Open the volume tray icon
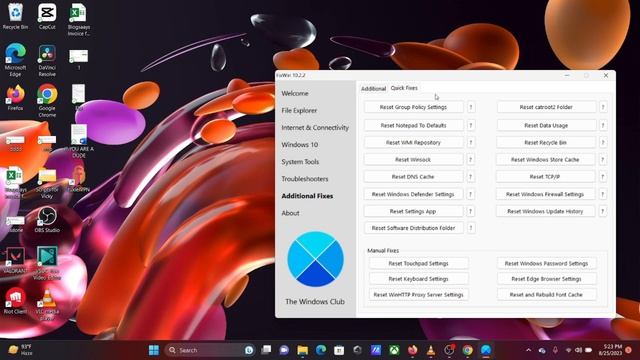The width and height of the screenshot is (640, 360). click(x=578, y=350)
